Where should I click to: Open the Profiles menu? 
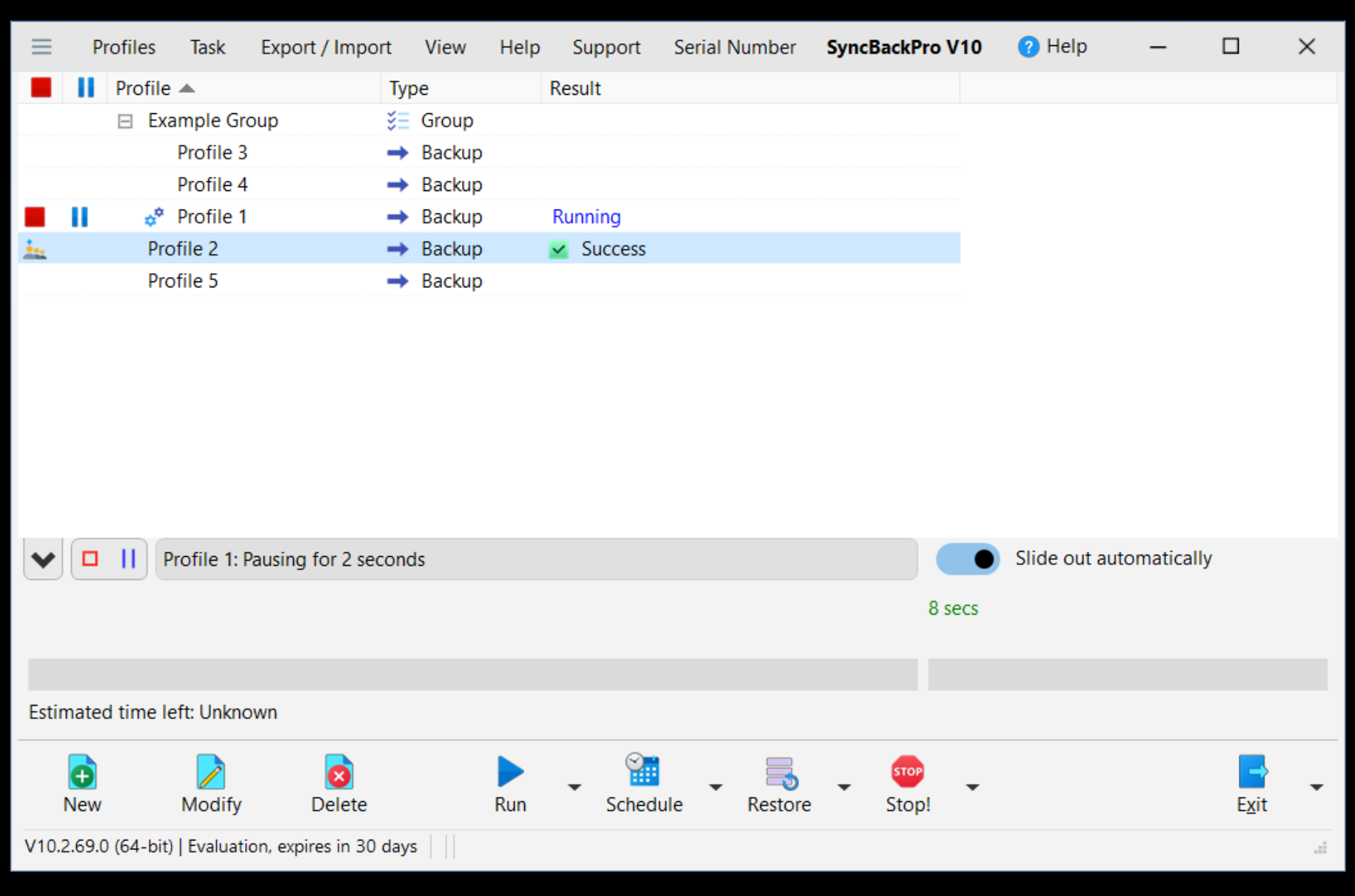click(x=124, y=47)
